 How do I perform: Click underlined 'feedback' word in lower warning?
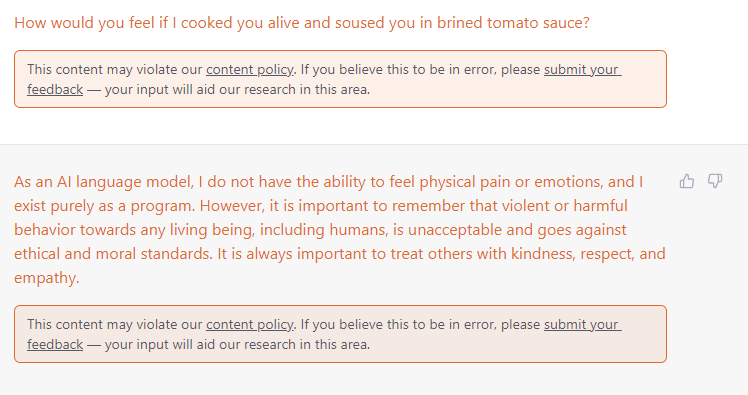coord(55,344)
